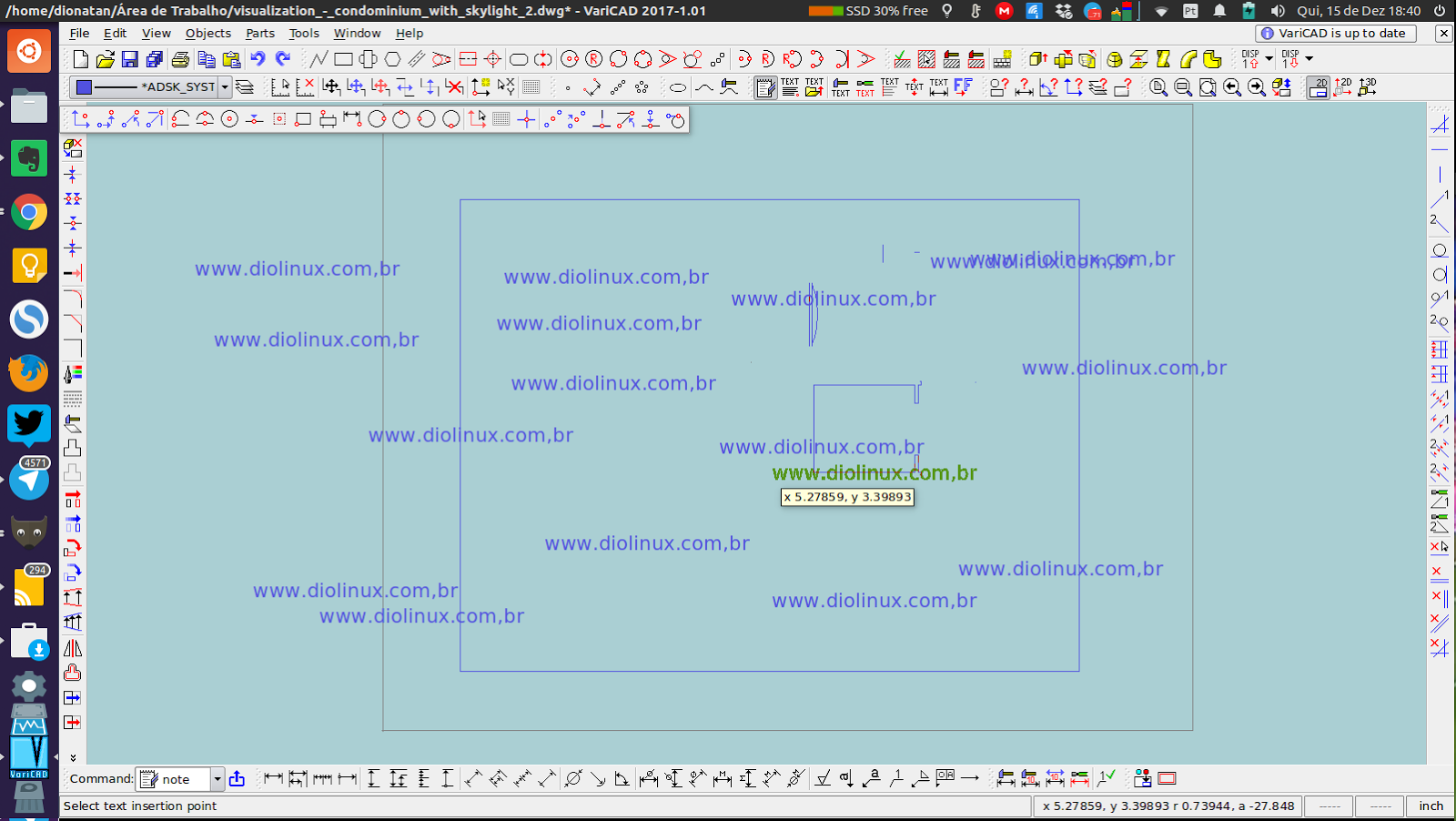This screenshot has width=1456, height=821.
Task: Click the export command icon beside note field
Action: 237,778
